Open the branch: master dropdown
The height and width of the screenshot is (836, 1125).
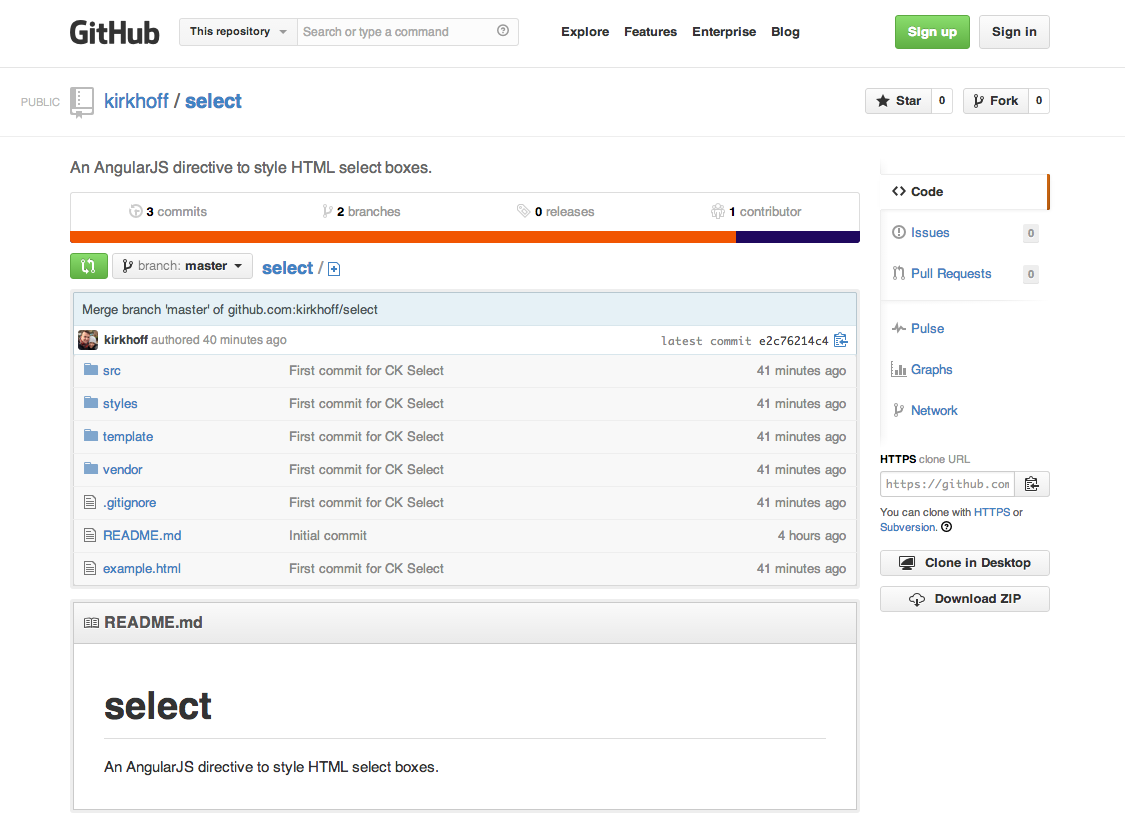[x=182, y=266]
